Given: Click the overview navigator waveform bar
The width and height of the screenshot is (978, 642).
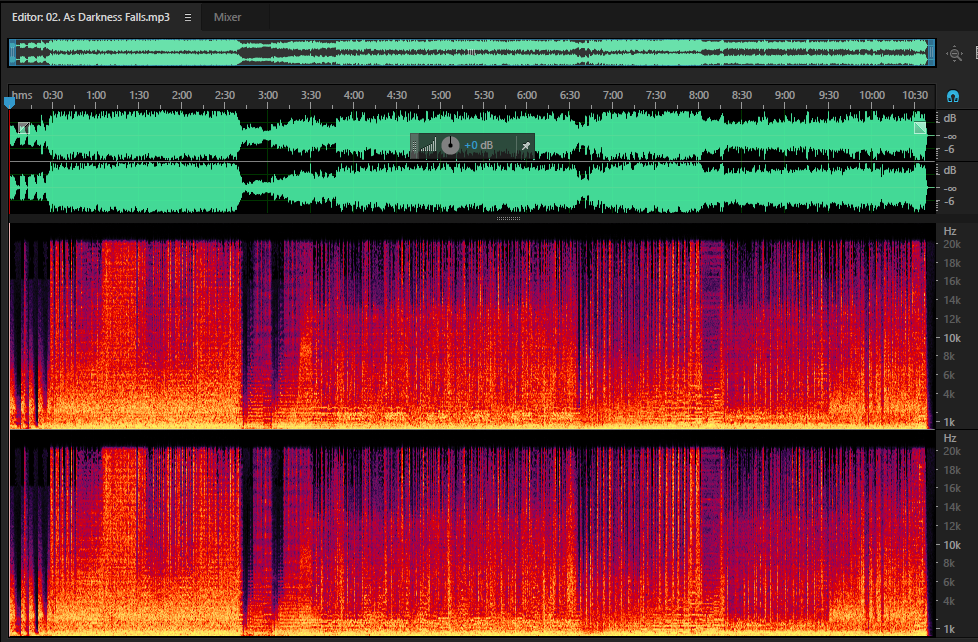Looking at the screenshot, I should pos(472,53).
